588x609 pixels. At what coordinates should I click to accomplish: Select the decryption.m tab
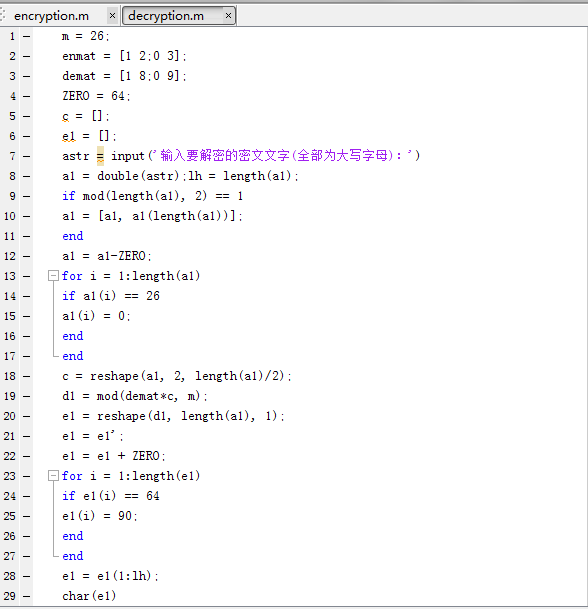pyautogui.click(x=166, y=16)
